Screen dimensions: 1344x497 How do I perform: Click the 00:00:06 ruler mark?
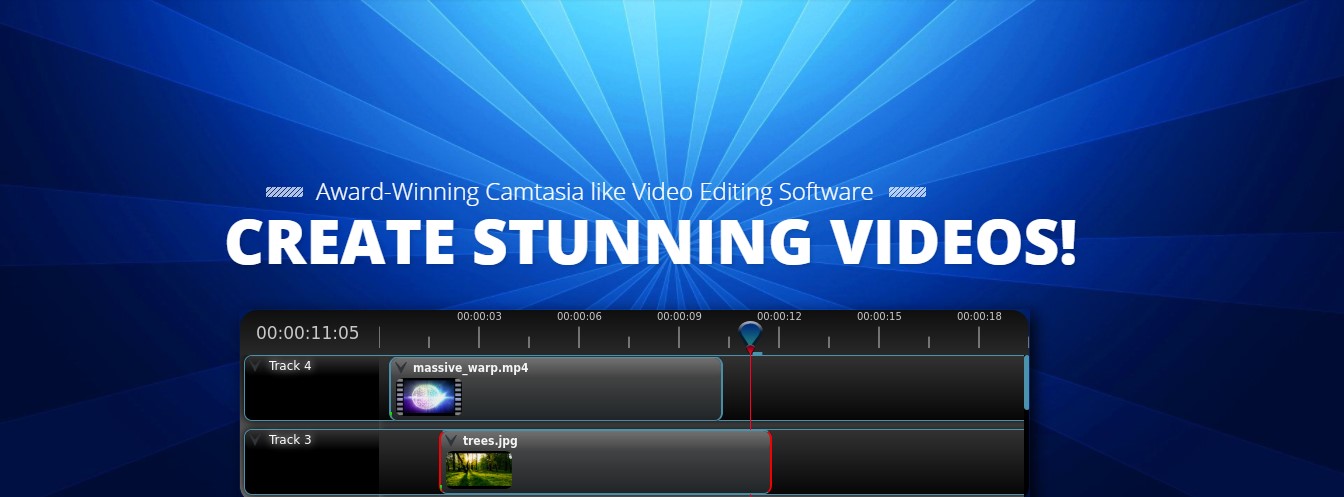[x=579, y=317]
